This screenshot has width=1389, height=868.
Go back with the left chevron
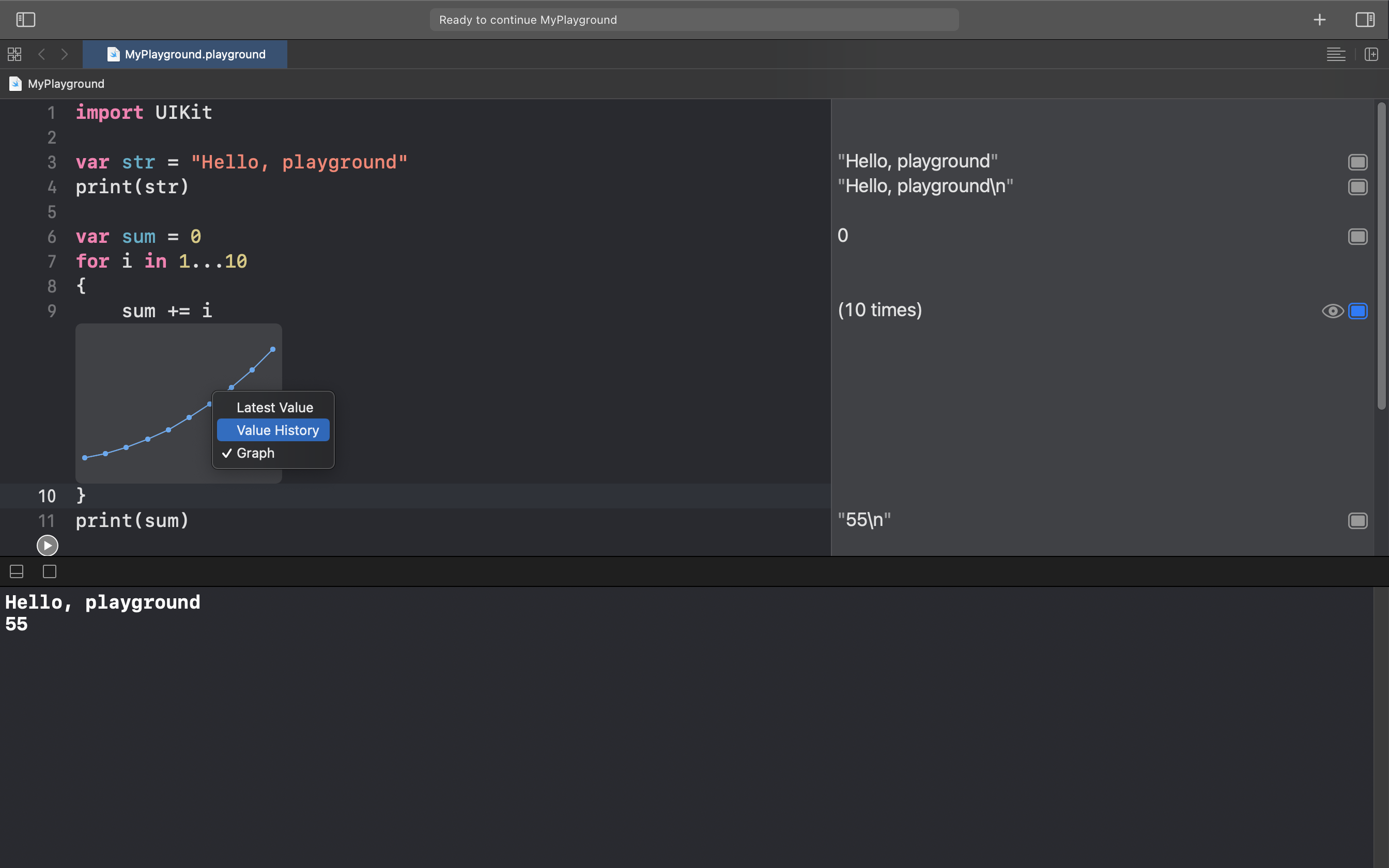click(x=41, y=55)
